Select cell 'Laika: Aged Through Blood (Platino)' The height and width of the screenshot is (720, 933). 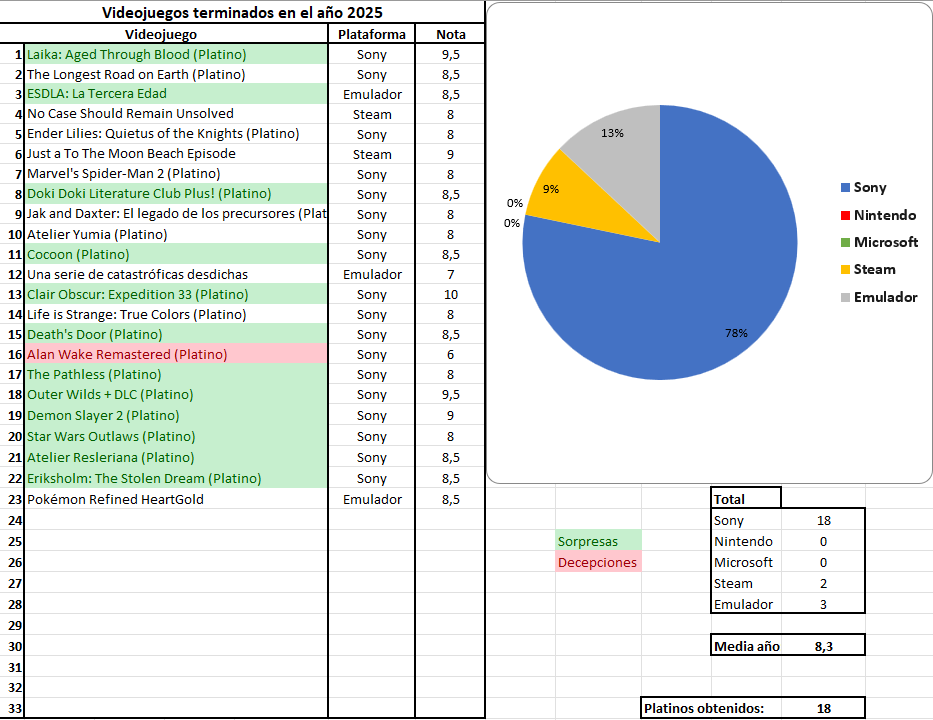176,54
